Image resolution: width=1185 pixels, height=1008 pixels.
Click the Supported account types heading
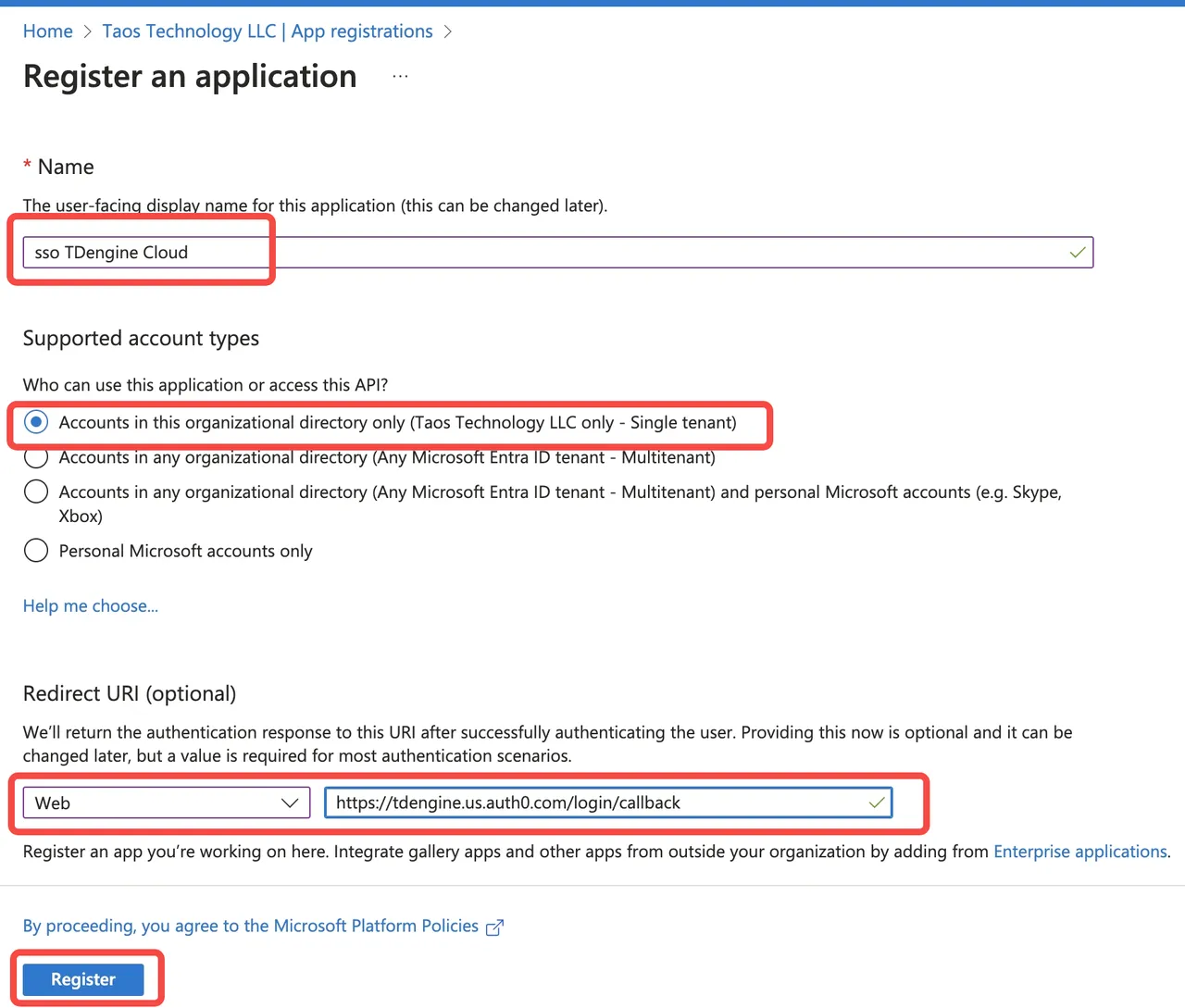pos(141,339)
